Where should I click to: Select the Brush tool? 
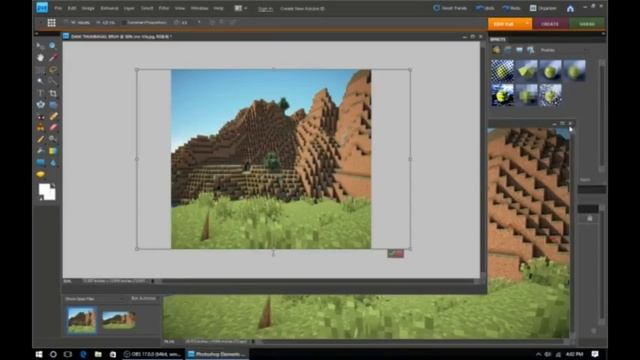click(40, 139)
